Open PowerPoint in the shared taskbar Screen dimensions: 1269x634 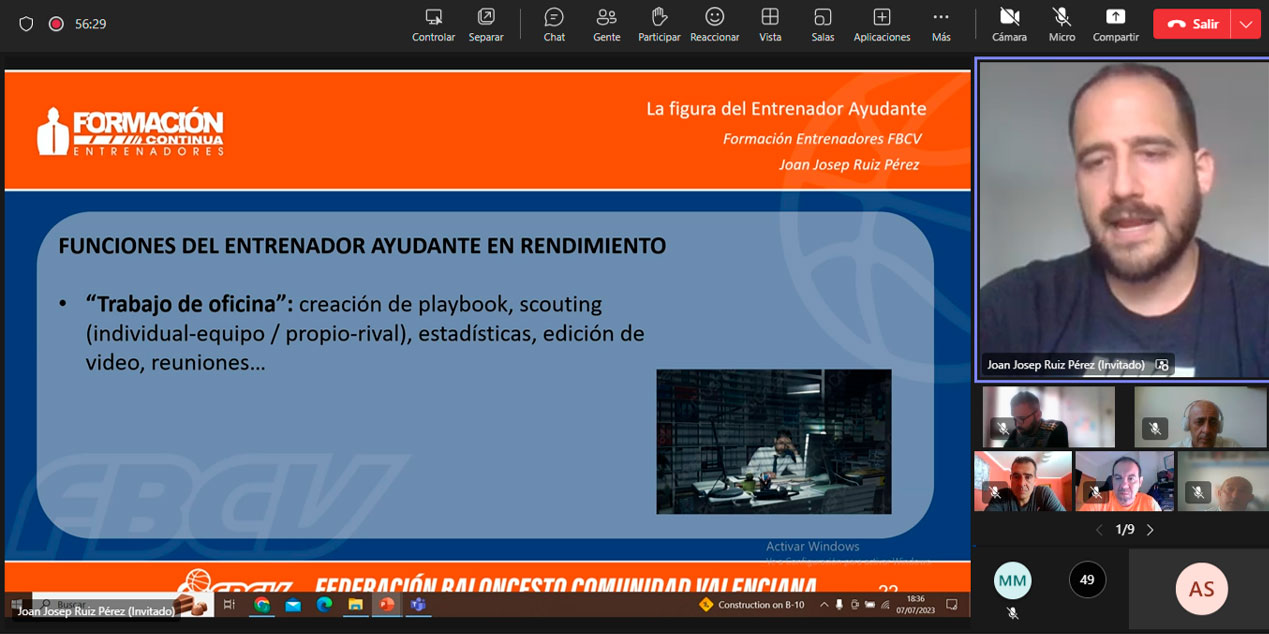(386, 604)
